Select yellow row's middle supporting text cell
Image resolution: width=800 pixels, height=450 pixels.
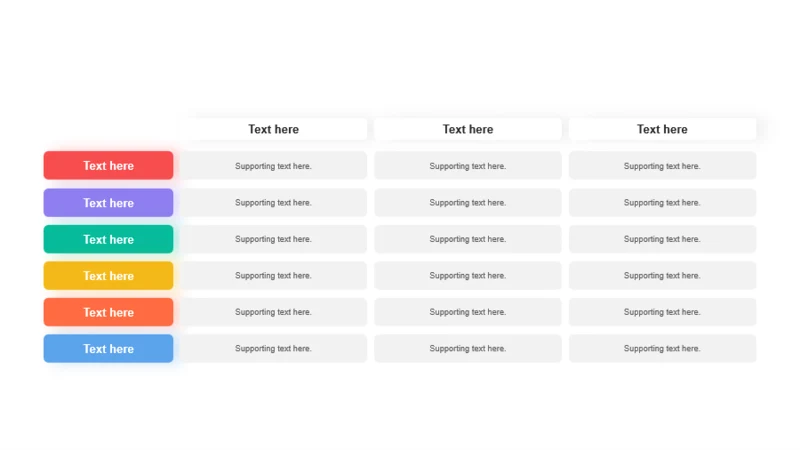coord(468,276)
